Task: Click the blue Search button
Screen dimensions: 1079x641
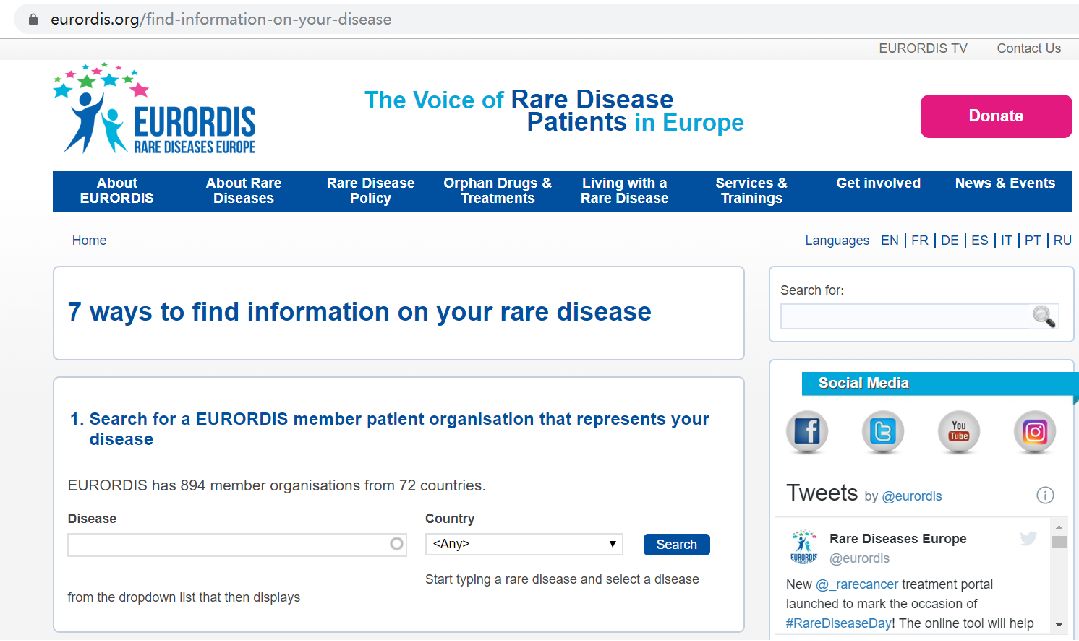Action: pyautogui.click(x=676, y=544)
